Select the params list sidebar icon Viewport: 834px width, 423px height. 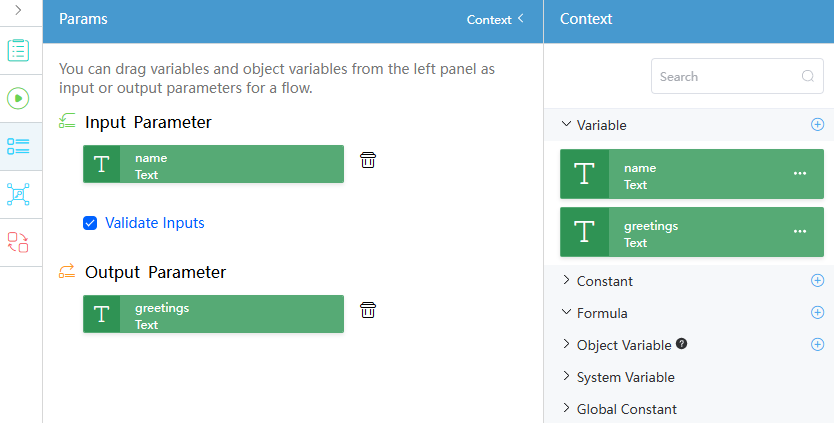(18, 146)
